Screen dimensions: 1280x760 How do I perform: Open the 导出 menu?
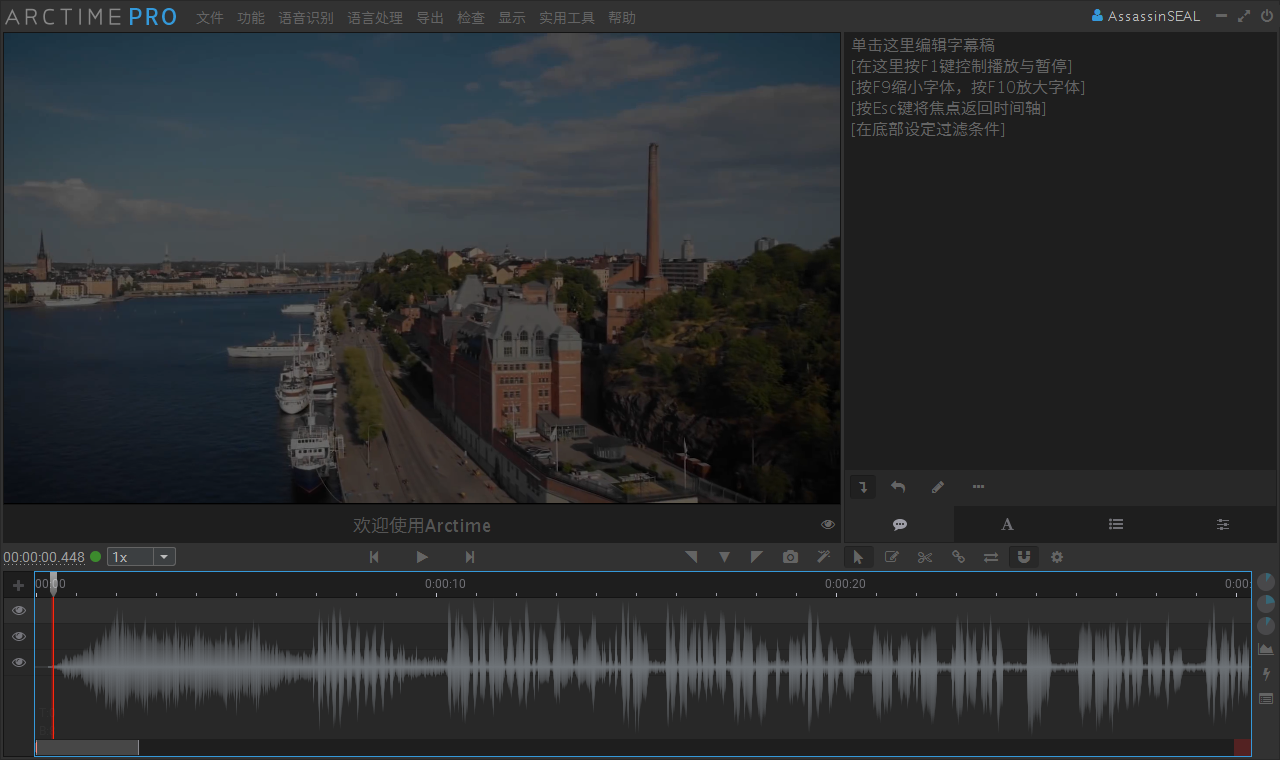(430, 18)
